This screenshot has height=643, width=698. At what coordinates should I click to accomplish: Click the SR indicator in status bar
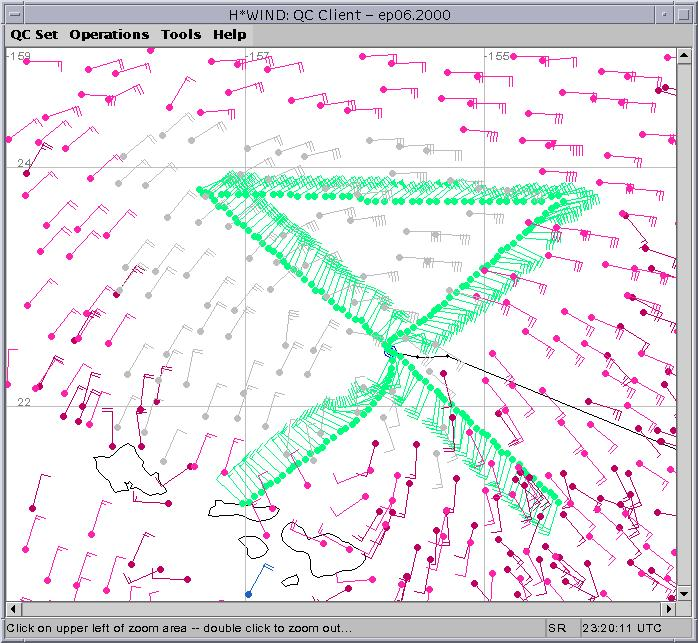point(557,628)
